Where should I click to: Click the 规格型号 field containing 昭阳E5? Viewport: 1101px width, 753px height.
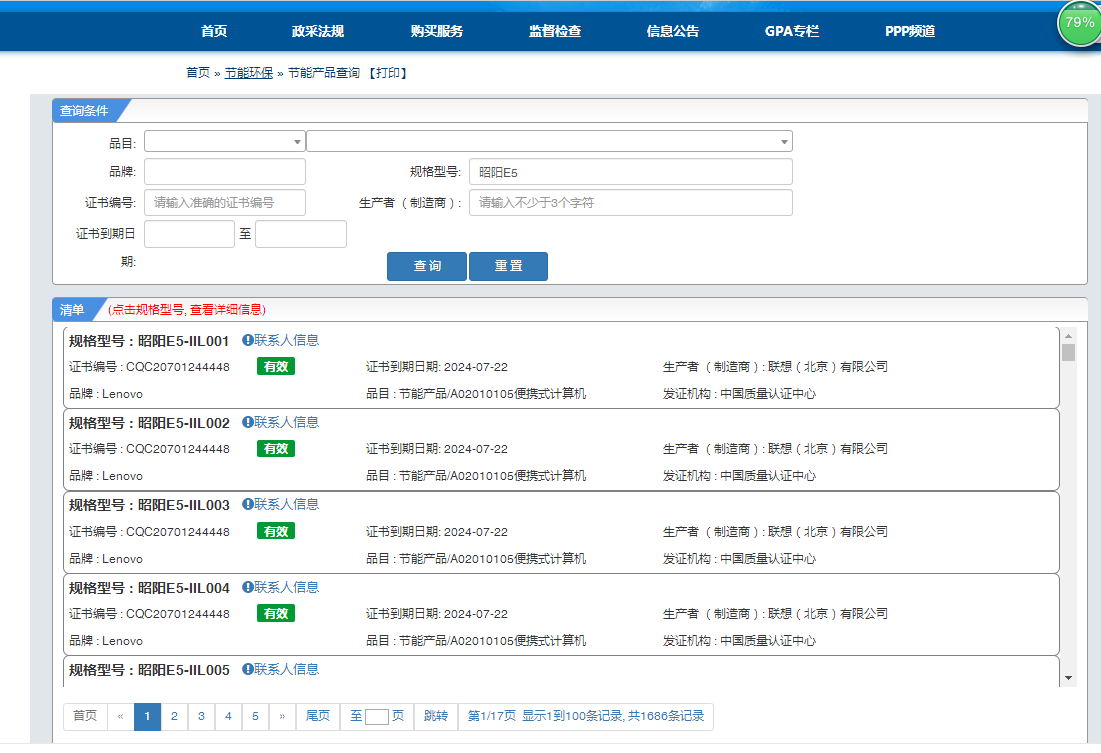coord(631,171)
